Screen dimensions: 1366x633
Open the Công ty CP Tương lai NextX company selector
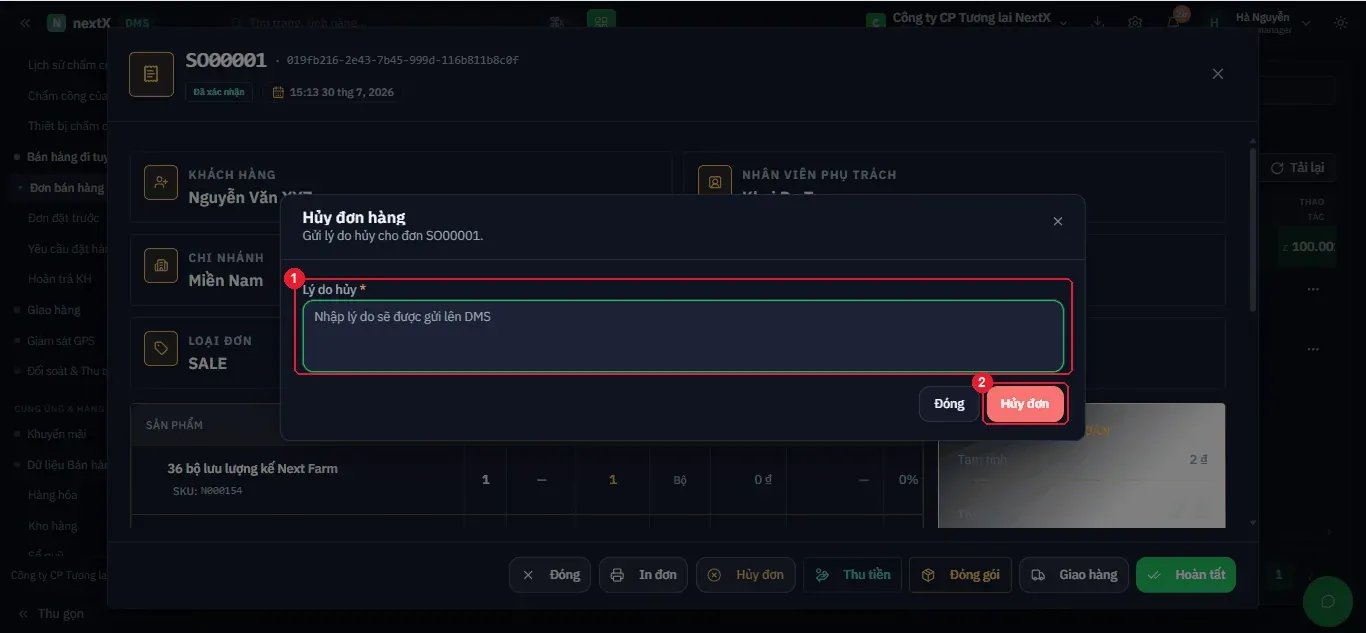[x=966, y=20]
